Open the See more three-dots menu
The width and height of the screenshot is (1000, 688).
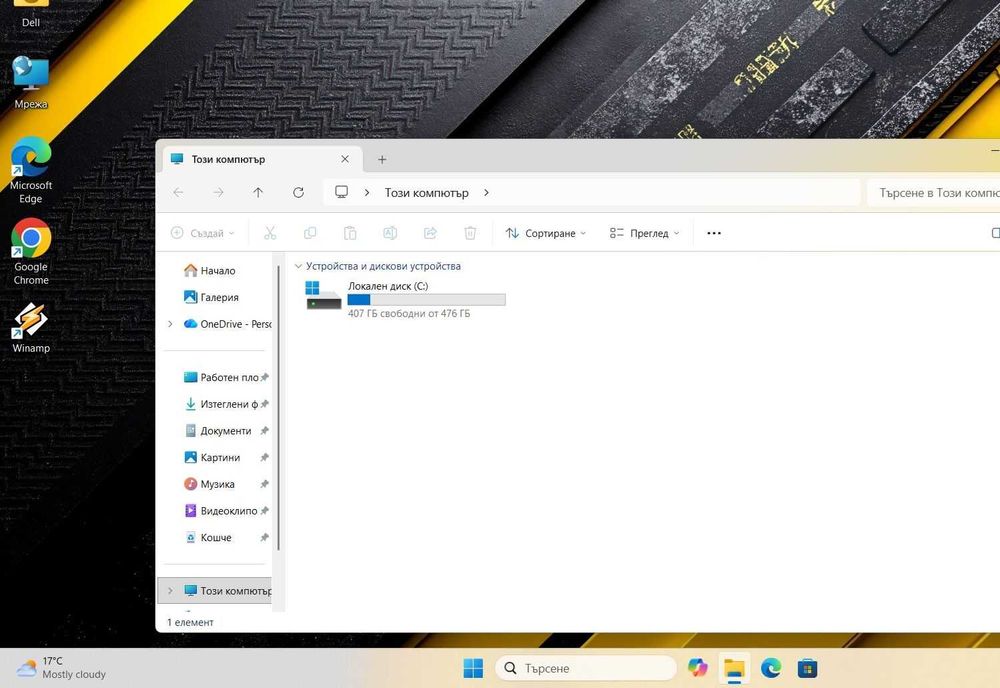click(714, 233)
